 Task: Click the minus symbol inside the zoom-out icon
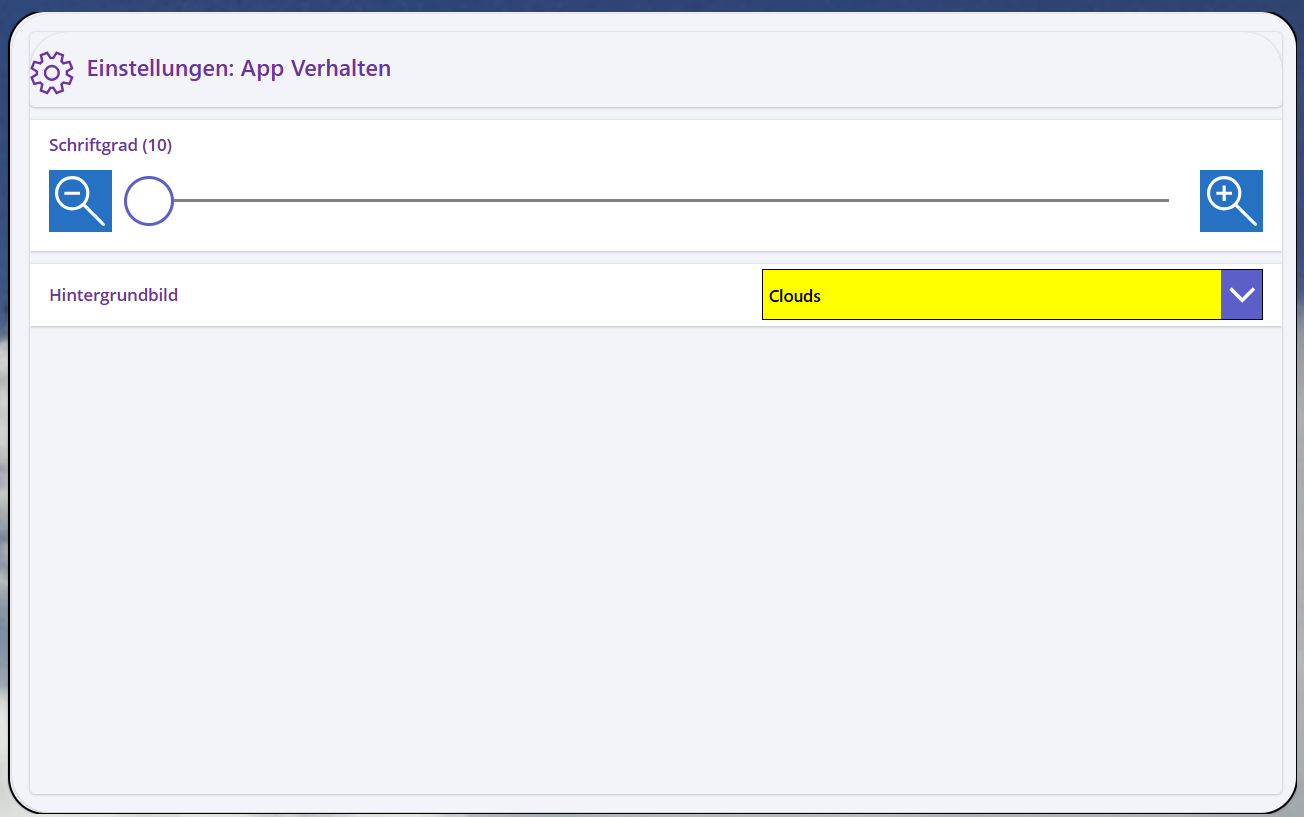click(73, 193)
